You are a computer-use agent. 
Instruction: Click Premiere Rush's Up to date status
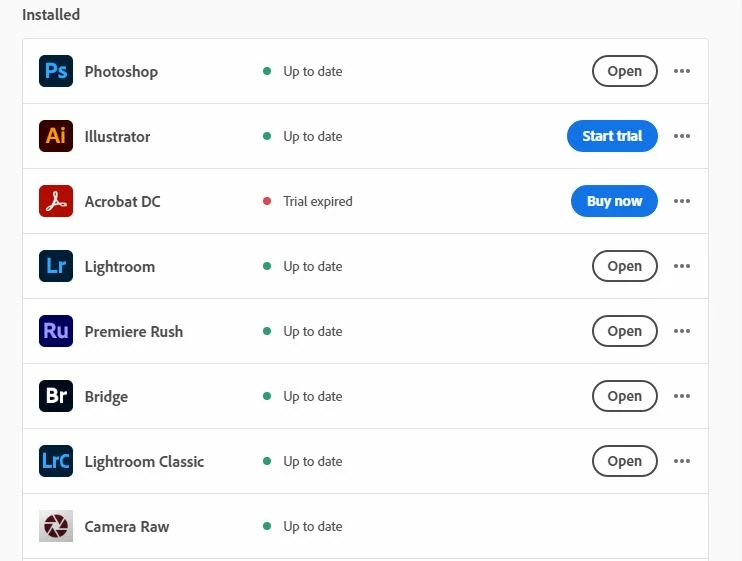(x=313, y=332)
